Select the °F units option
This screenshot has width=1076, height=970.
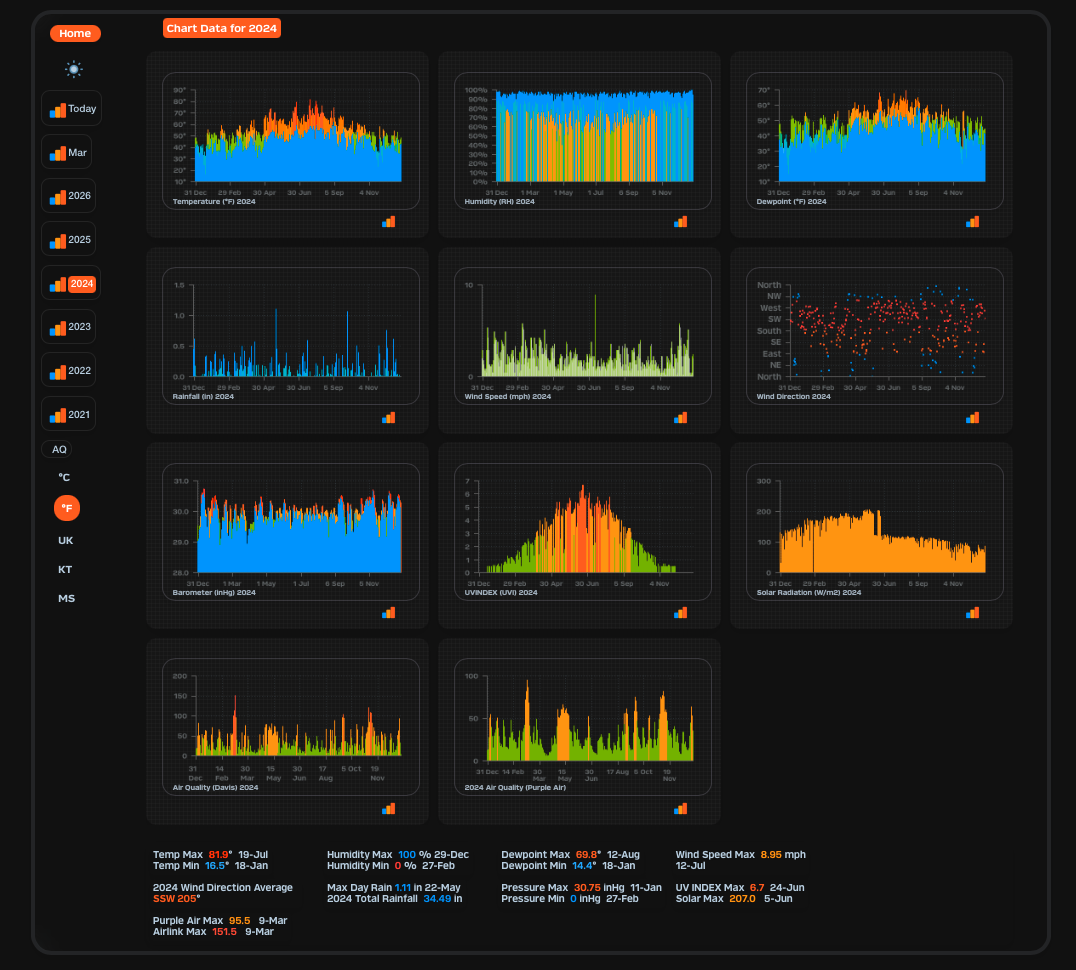67,508
